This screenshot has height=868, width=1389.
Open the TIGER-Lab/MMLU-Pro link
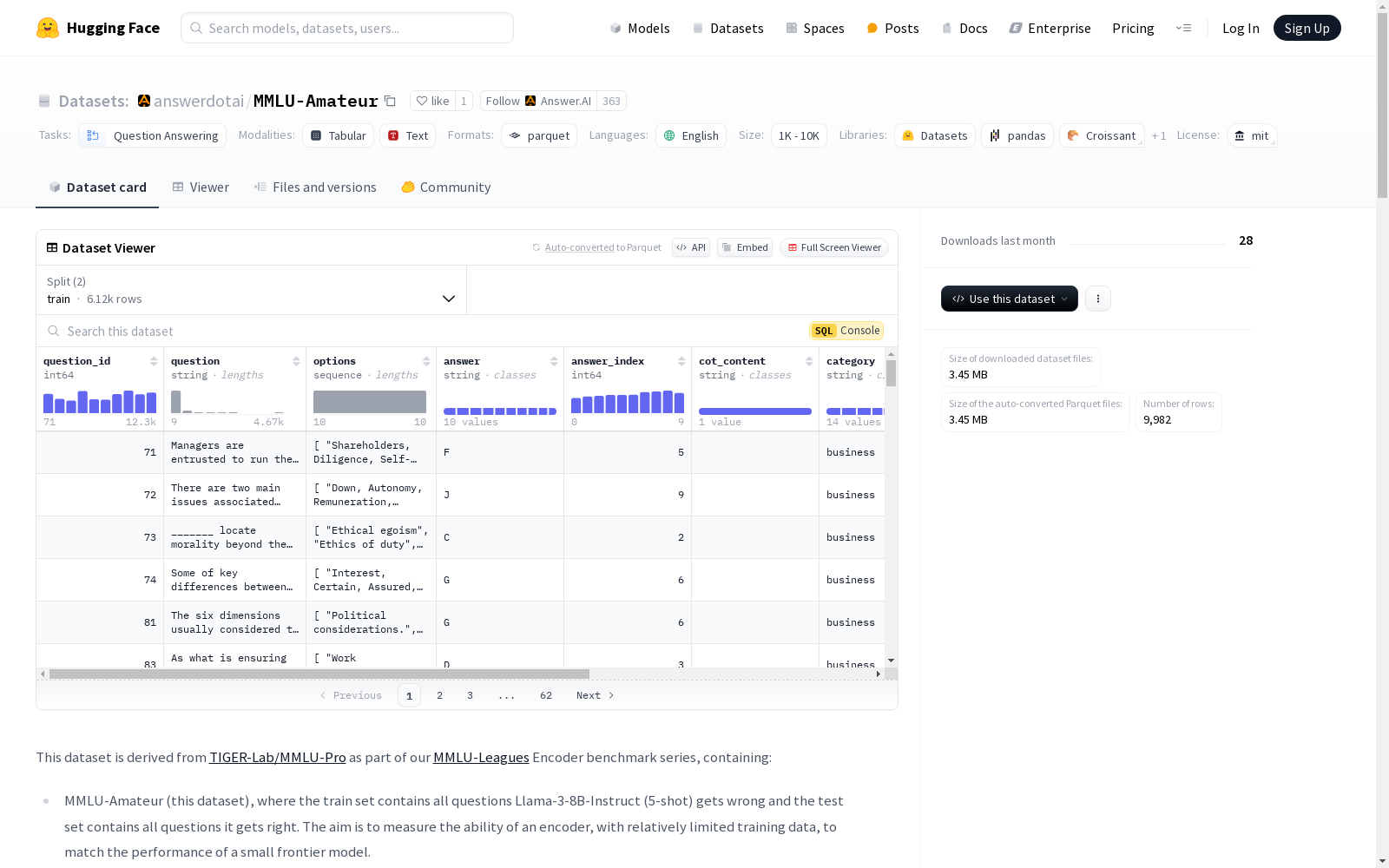(x=278, y=757)
